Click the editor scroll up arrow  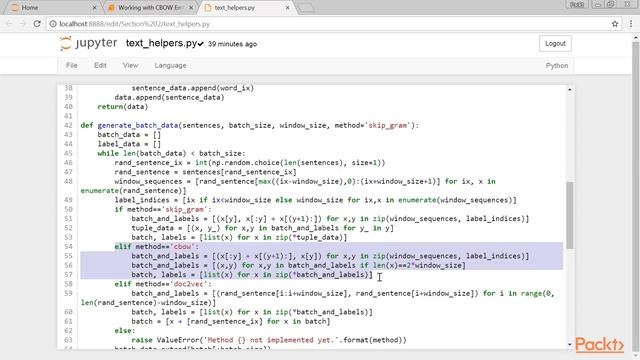pyautogui.click(x=570, y=90)
